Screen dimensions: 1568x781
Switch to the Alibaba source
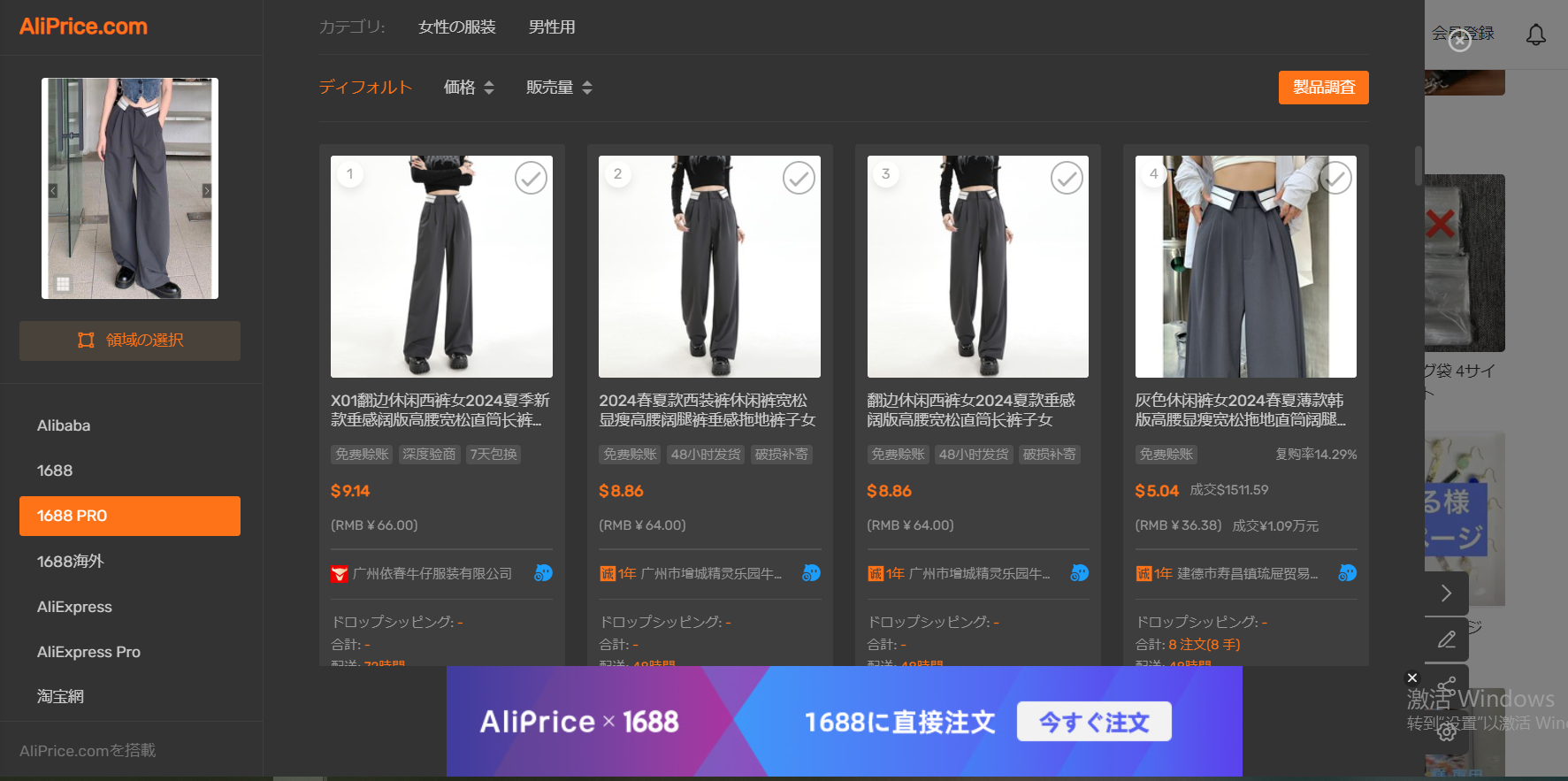click(130, 425)
